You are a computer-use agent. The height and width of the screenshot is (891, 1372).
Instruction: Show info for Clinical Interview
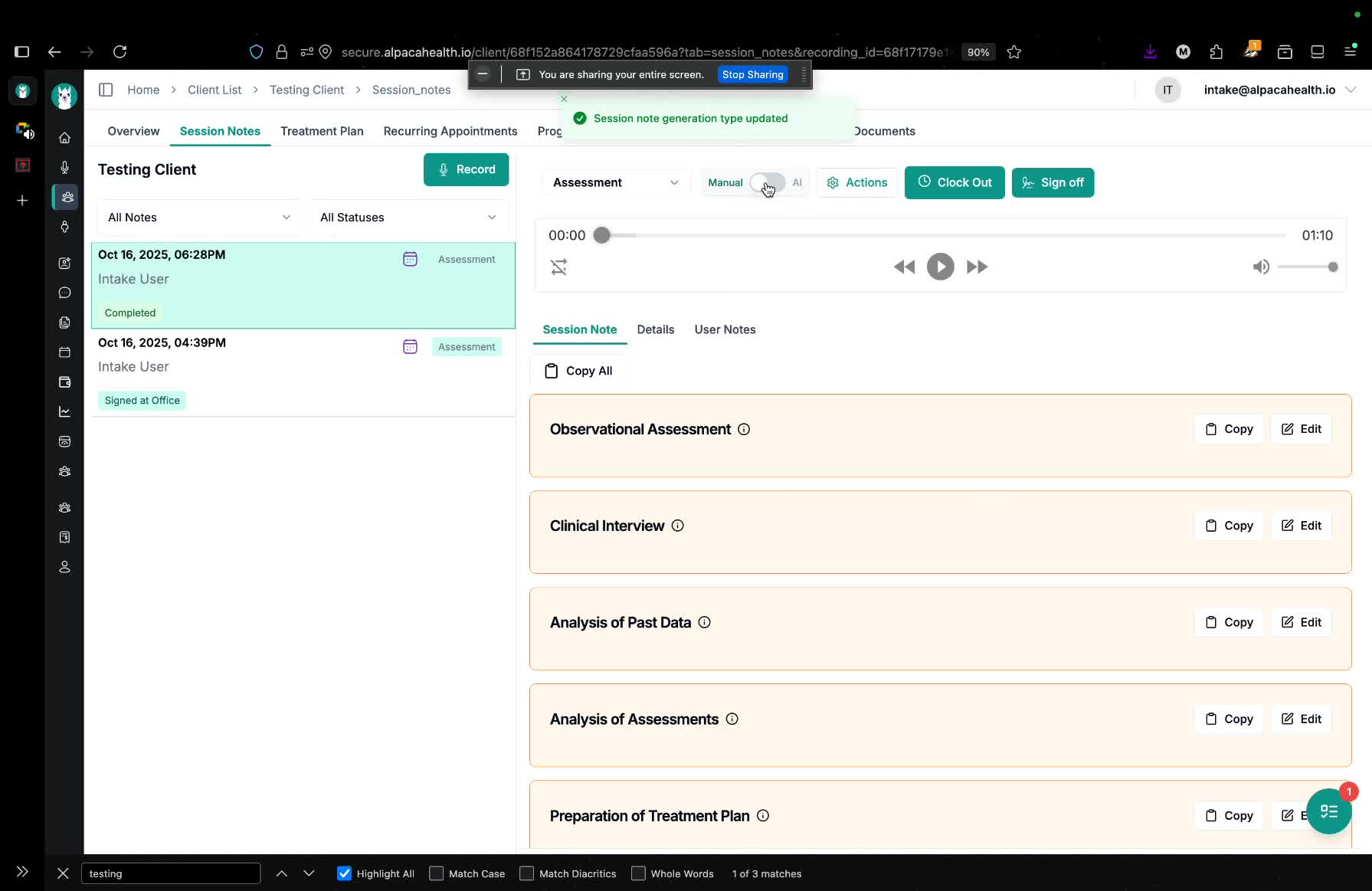677,526
